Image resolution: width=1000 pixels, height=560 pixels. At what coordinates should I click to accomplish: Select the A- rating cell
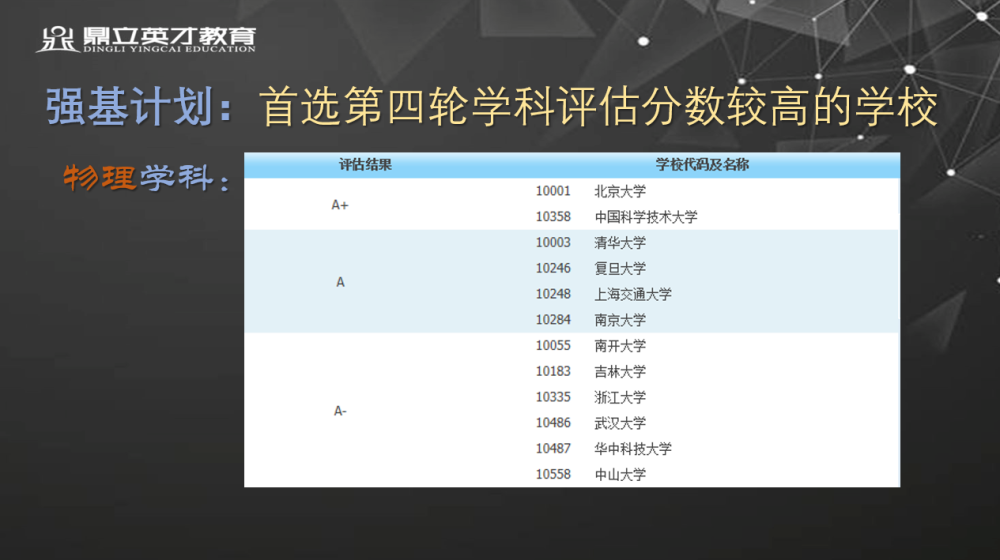pyautogui.click(x=340, y=411)
